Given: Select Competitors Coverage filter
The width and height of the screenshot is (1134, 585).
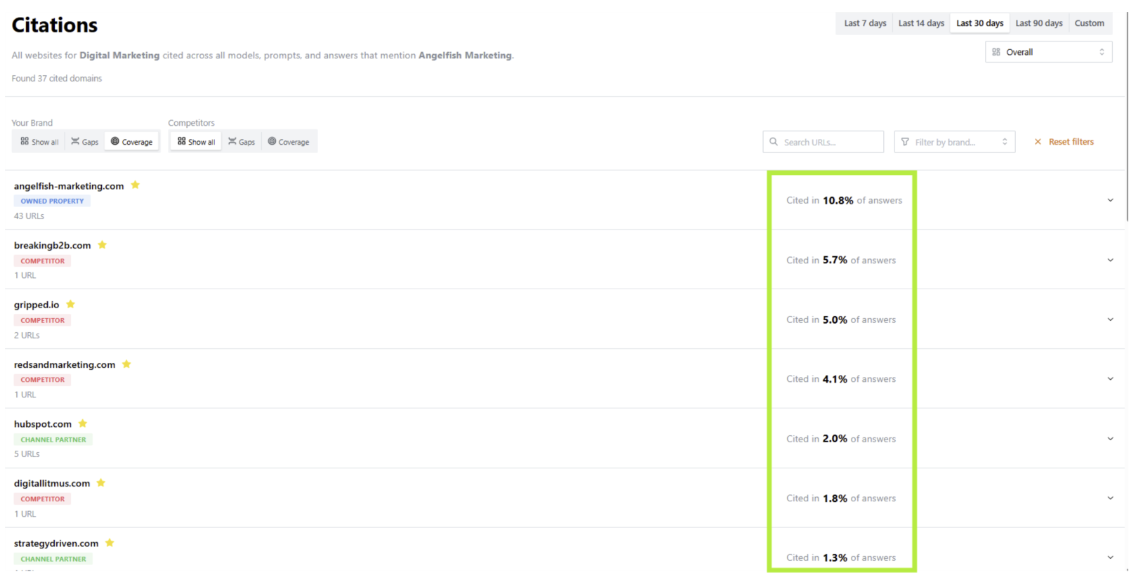Looking at the screenshot, I should click(x=289, y=142).
